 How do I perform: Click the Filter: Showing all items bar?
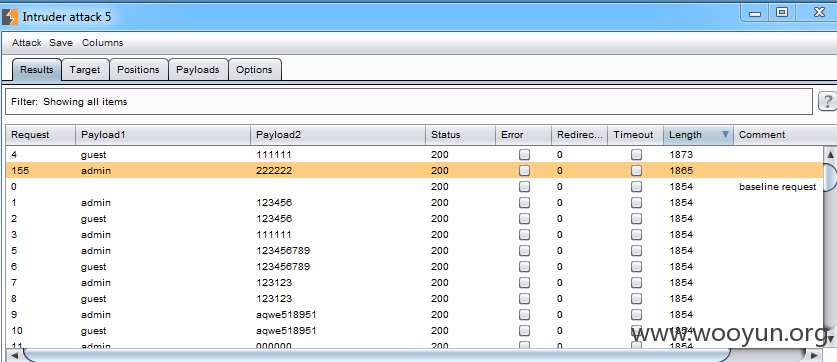click(x=409, y=101)
